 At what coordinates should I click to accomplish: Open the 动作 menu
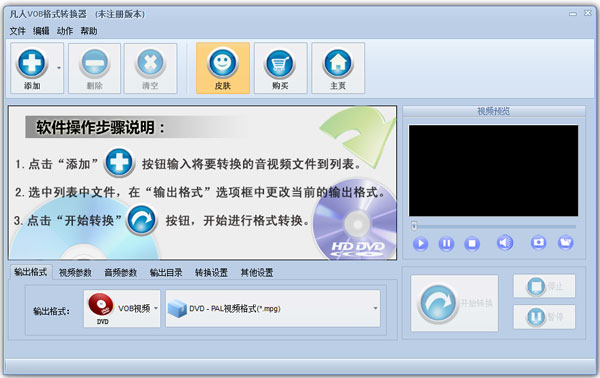pyautogui.click(x=65, y=31)
